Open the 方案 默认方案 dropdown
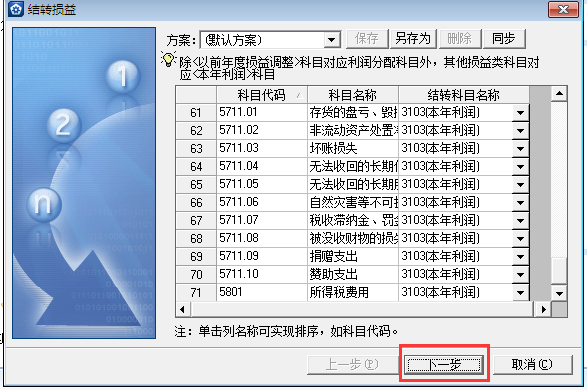This screenshot has height=390, width=587. click(332, 39)
